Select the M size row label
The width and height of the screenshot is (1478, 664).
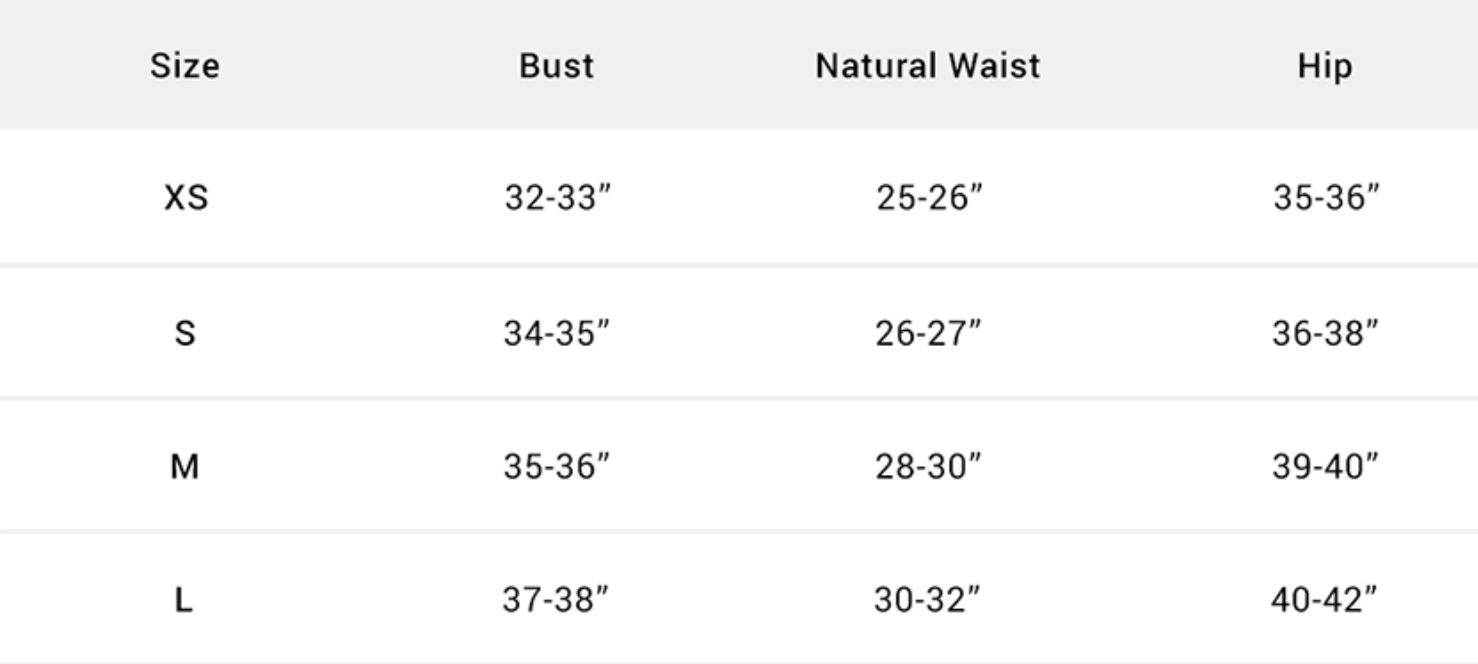click(185, 466)
